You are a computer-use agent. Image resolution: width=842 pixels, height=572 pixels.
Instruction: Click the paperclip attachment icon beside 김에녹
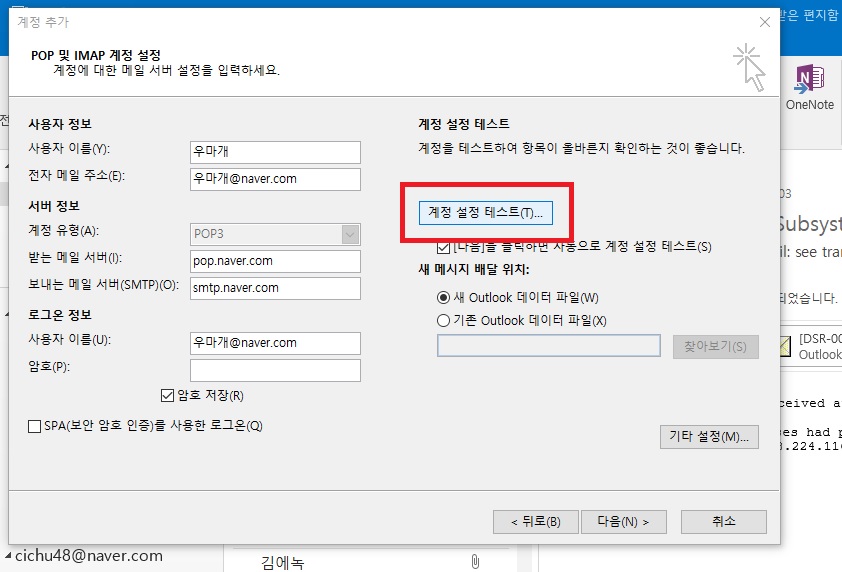pyautogui.click(x=475, y=561)
